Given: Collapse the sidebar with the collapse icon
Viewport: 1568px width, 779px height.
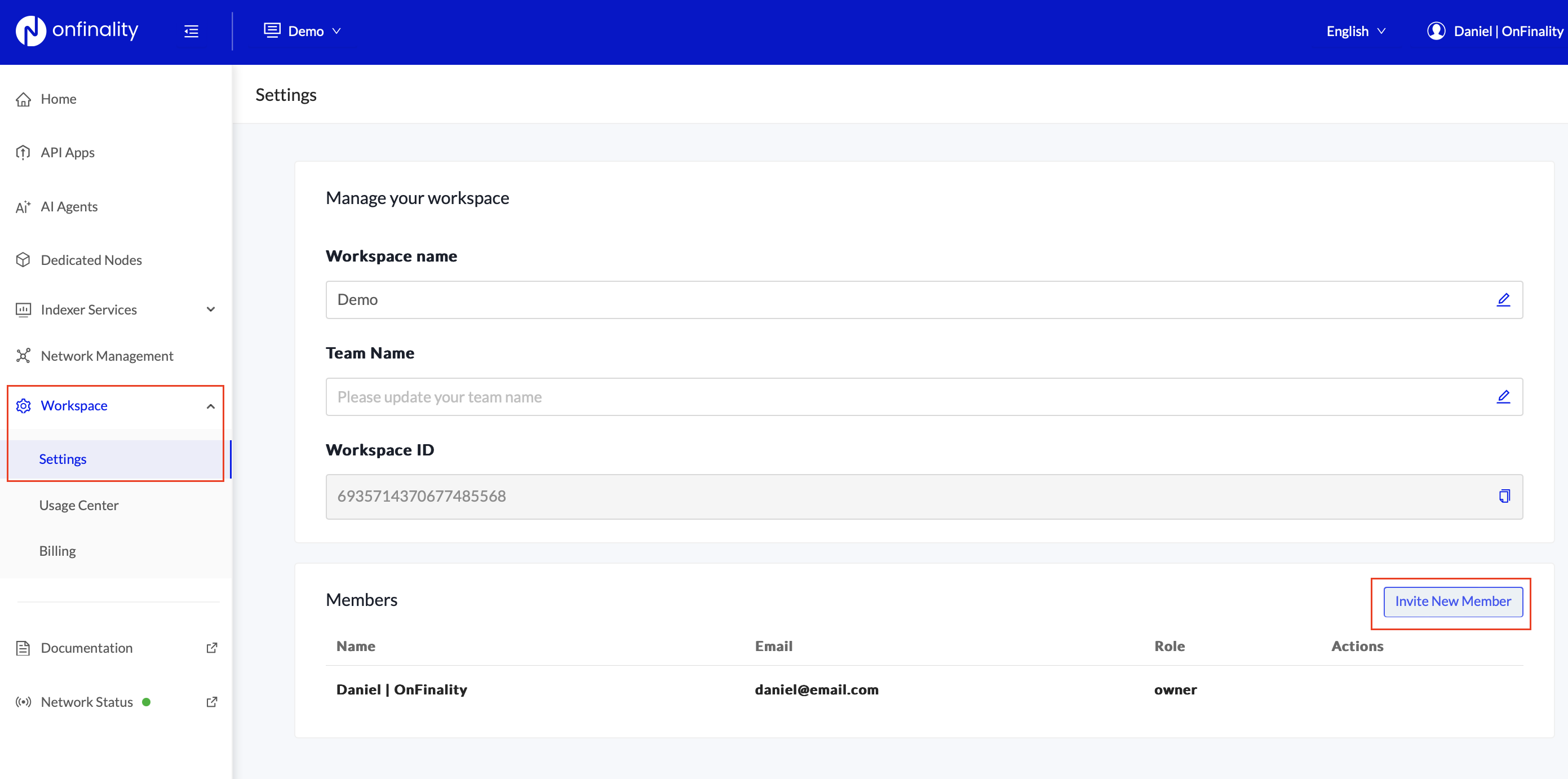Looking at the screenshot, I should pos(191,31).
